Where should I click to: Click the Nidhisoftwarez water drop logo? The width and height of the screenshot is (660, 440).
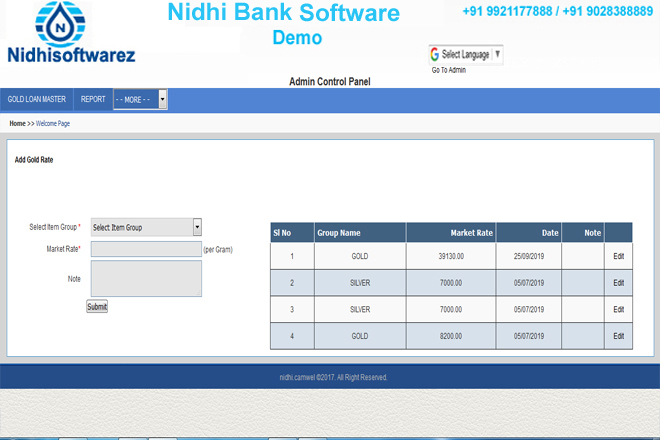60,24
